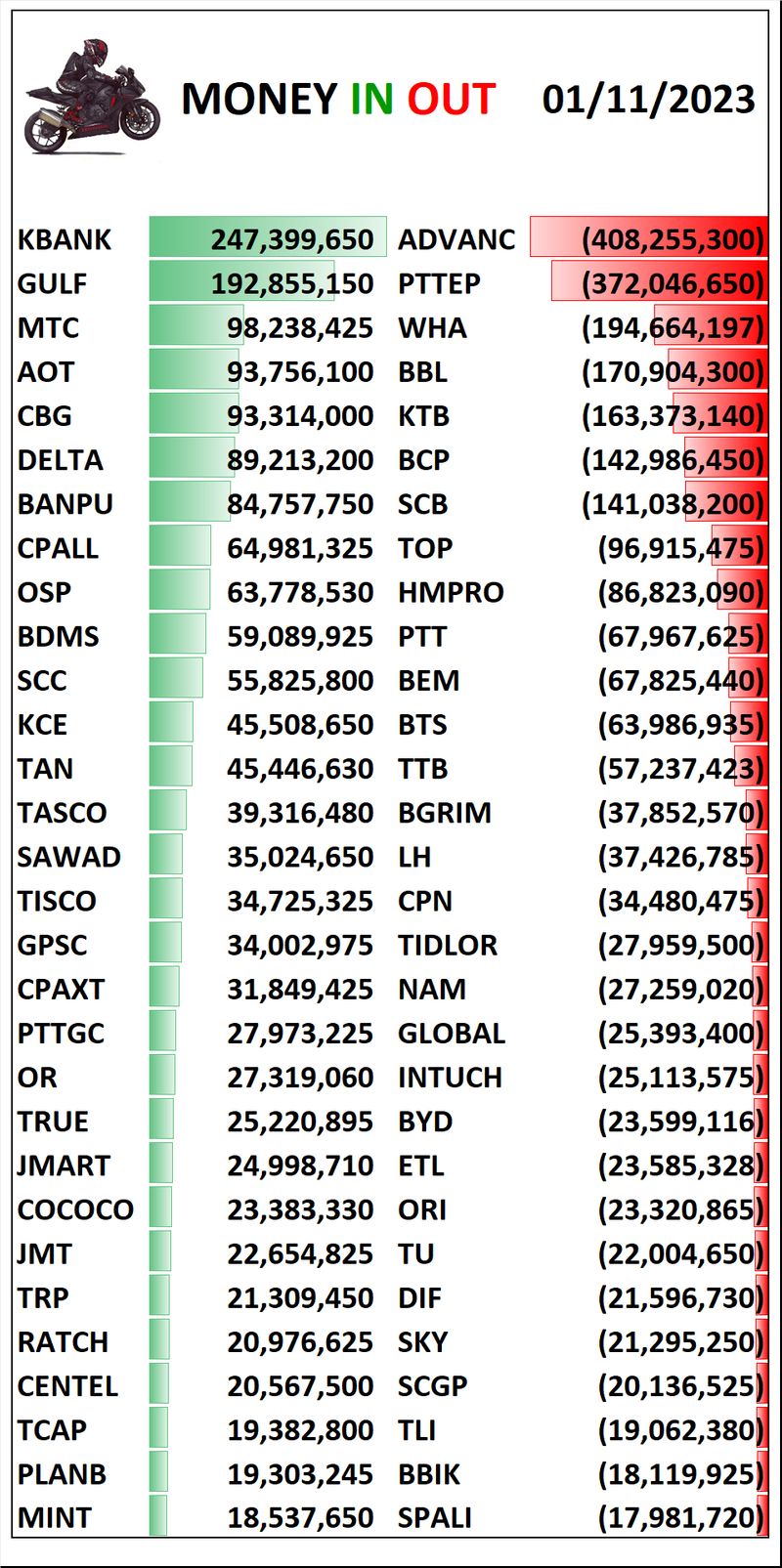Select the SPALI outflow value (17,981,720)
The image size is (782, 1568).
[680, 1518]
